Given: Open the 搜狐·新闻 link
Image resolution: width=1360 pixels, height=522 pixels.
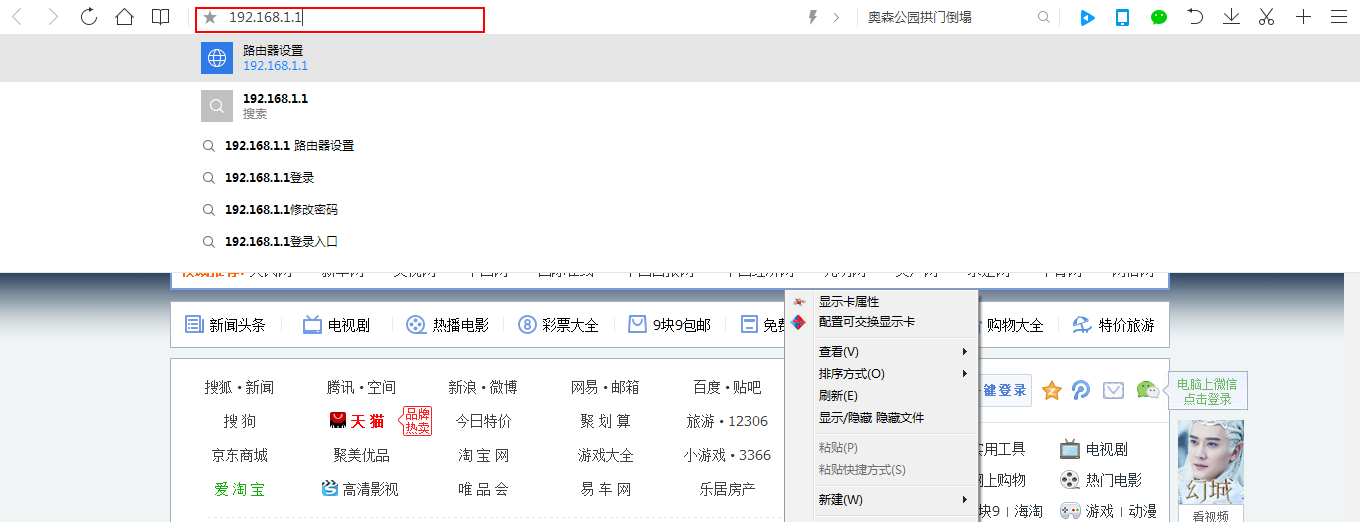Looking at the screenshot, I should tap(239, 388).
